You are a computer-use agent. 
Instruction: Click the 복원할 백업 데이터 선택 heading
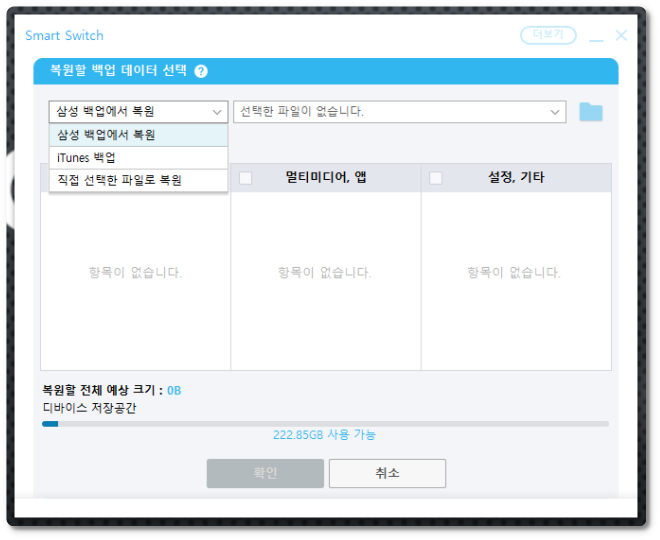point(118,70)
